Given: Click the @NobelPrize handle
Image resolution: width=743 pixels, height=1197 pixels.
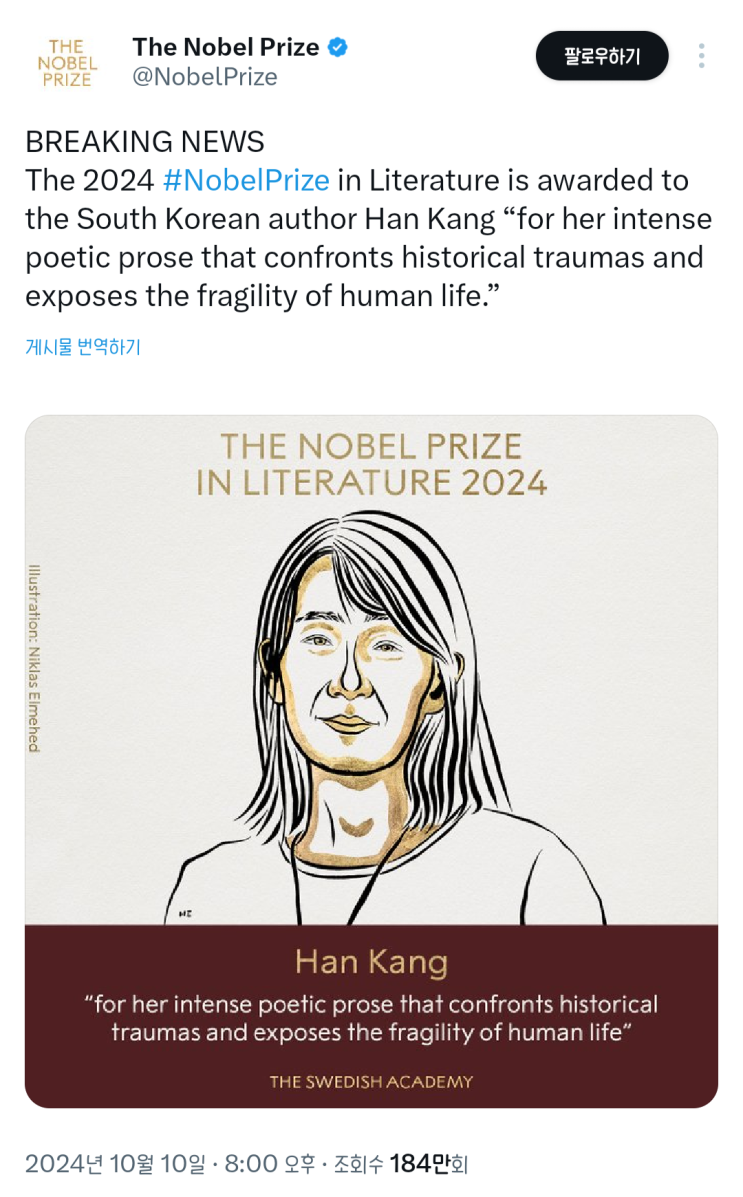Looking at the screenshot, I should click(x=204, y=77).
